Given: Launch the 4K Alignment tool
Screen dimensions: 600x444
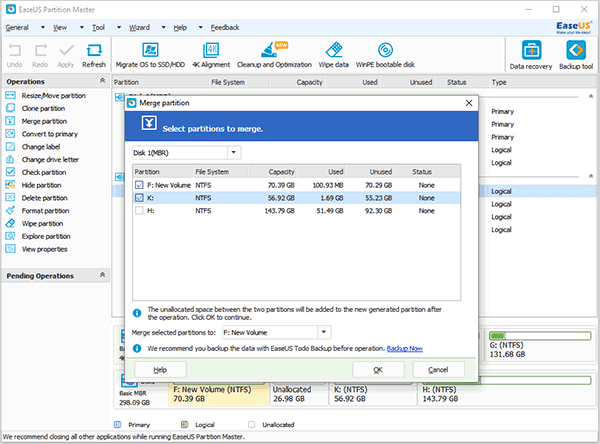Looking at the screenshot, I should [211, 55].
